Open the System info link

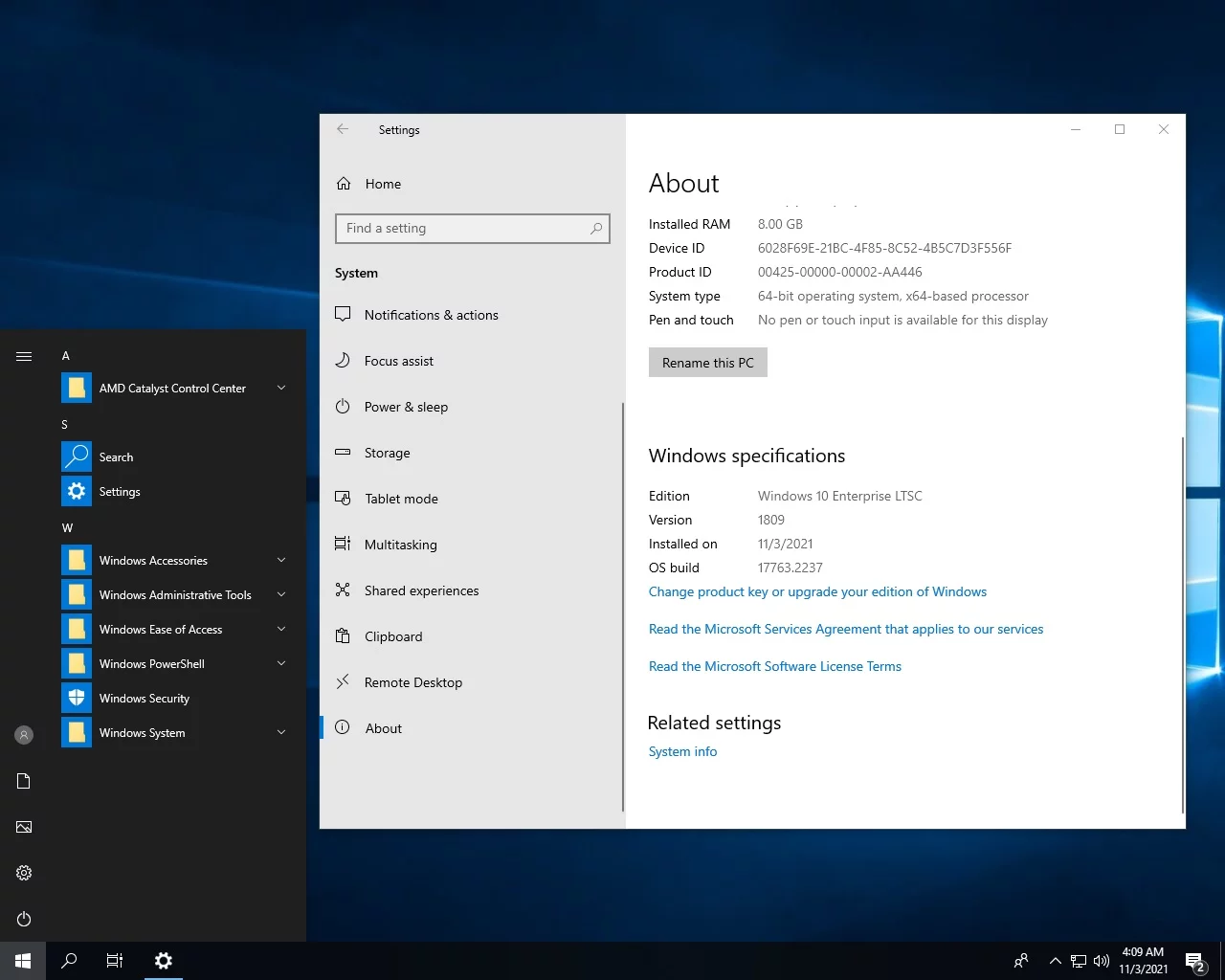point(682,751)
